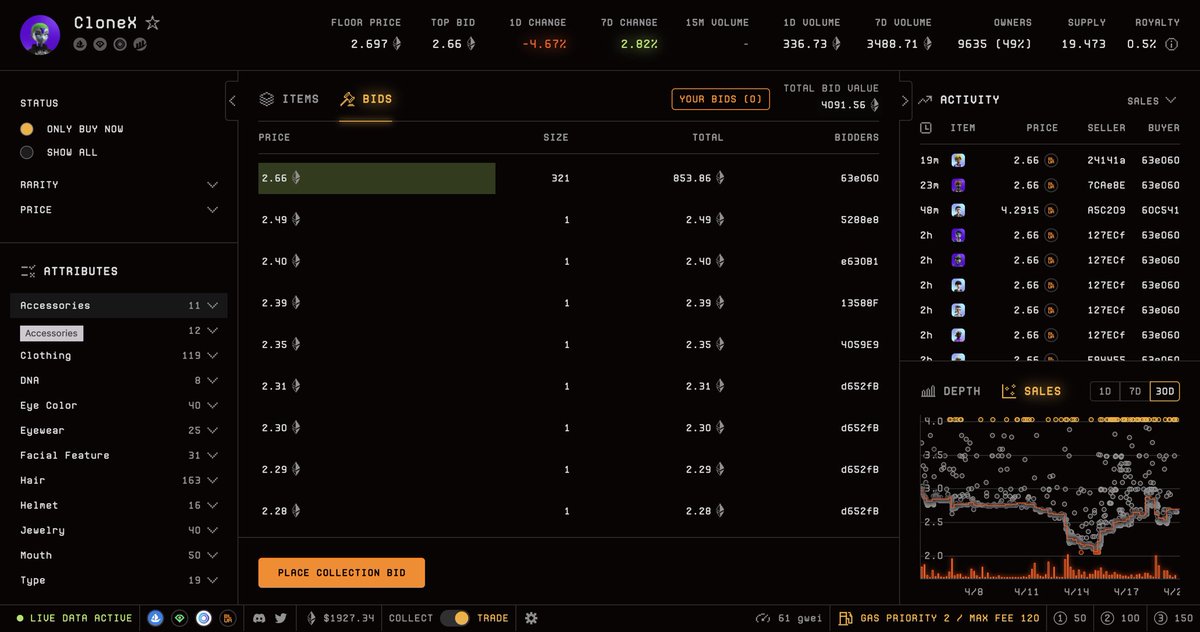Switch to the Bids tab
The width and height of the screenshot is (1200, 632).
pos(366,99)
